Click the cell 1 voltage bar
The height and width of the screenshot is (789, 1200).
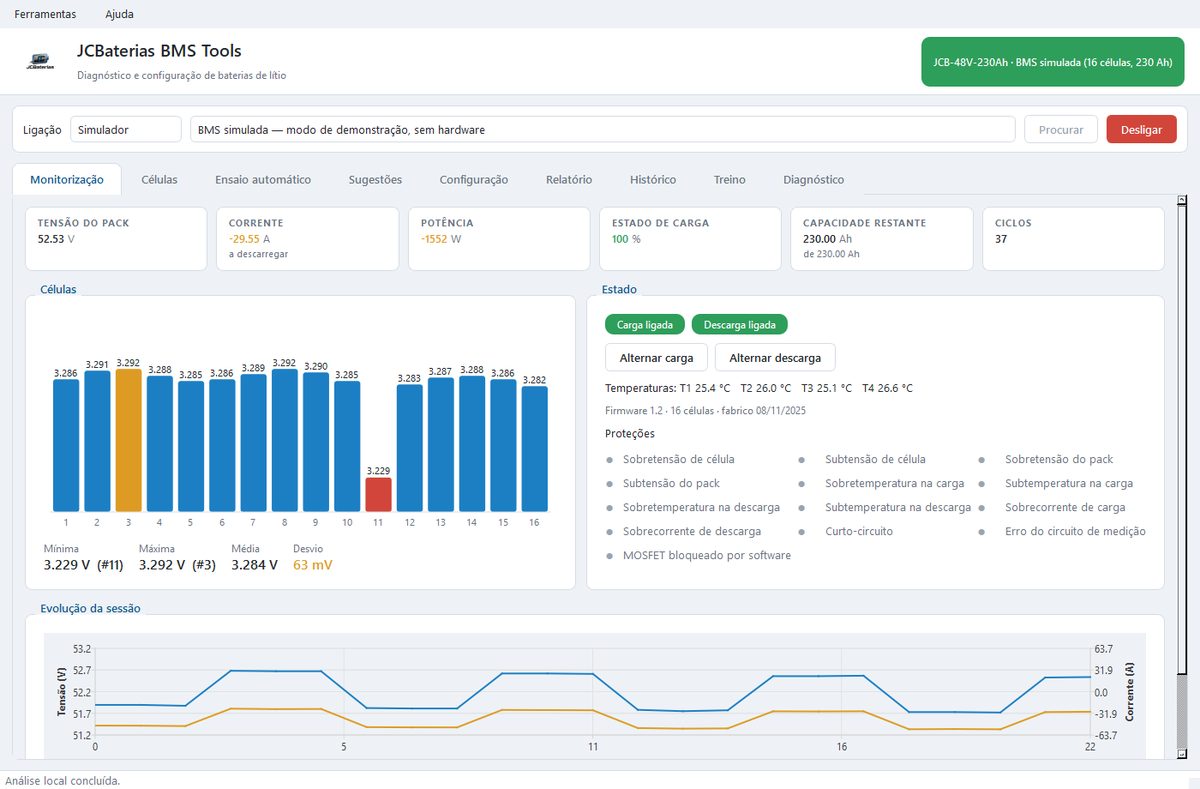coord(66,445)
